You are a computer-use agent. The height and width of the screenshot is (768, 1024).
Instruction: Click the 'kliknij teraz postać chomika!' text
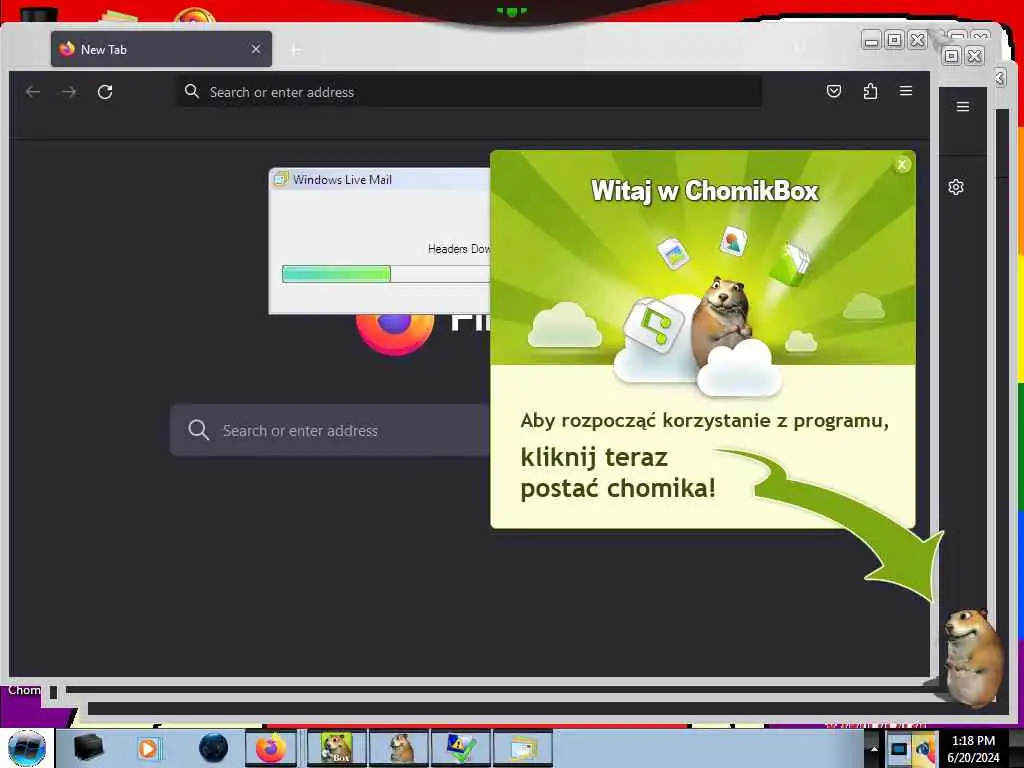point(618,473)
